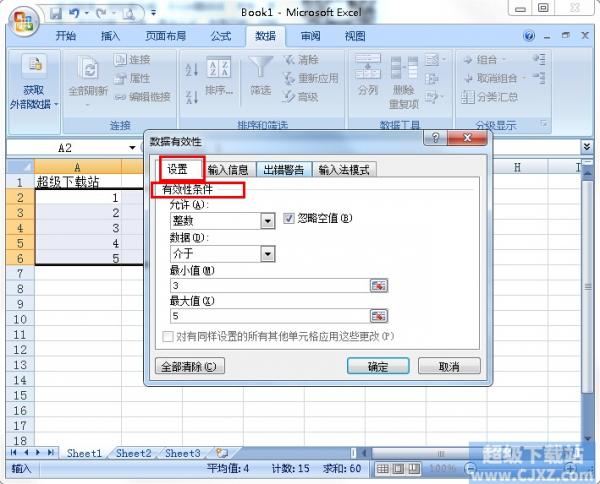Click the insert worksheet tab icon
This screenshot has height=484, width=600.
222,453
